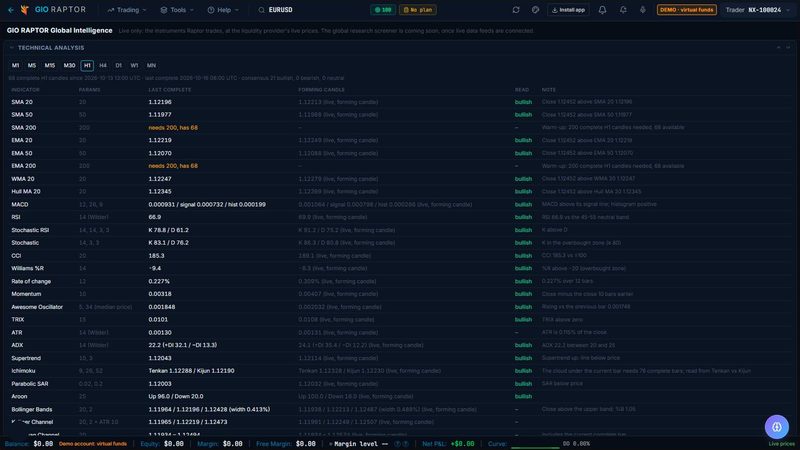Open the Trader NX-100024 account dropdown

[758, 10]
